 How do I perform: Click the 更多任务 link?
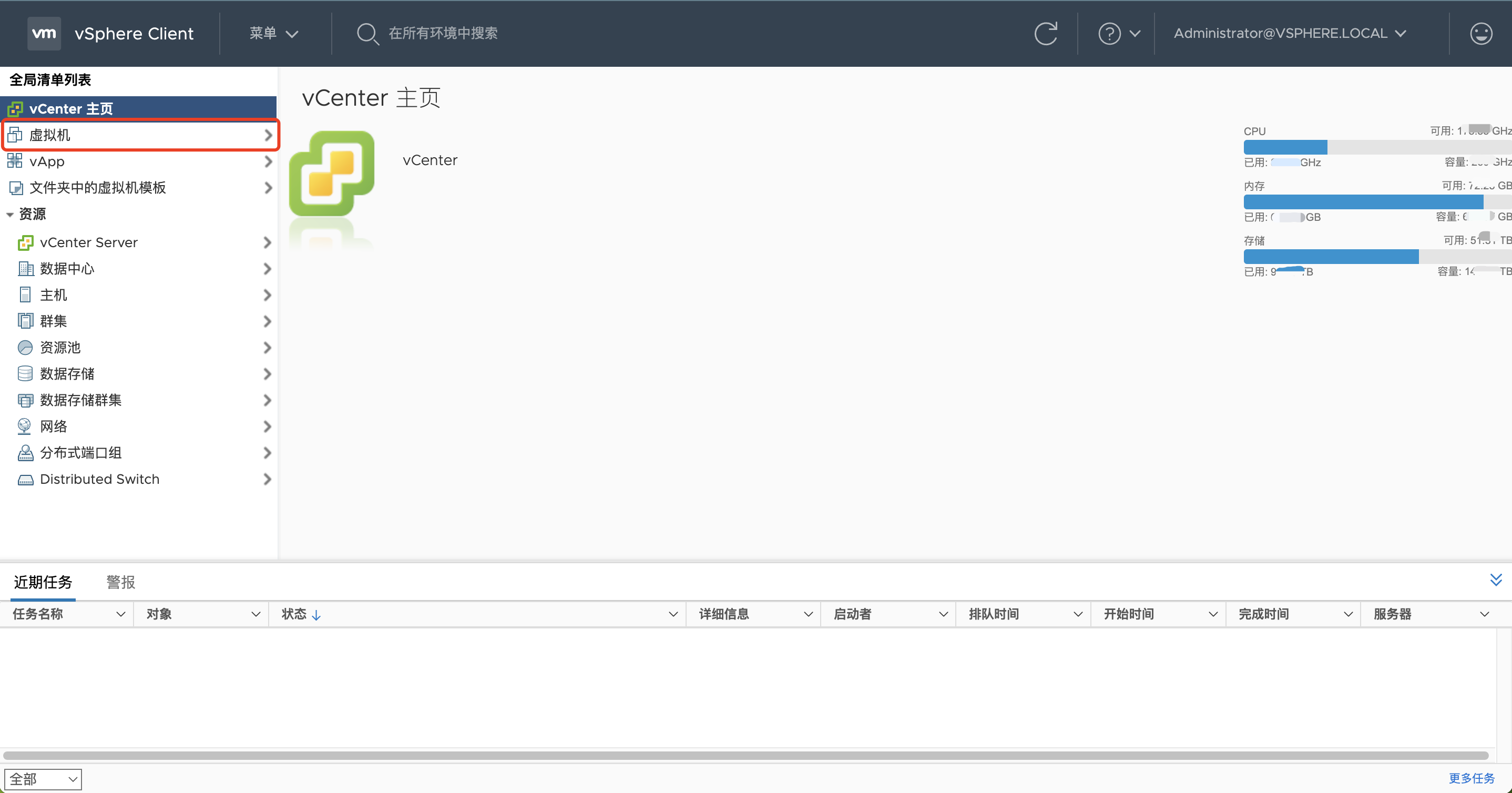[x=1471, y=778]
